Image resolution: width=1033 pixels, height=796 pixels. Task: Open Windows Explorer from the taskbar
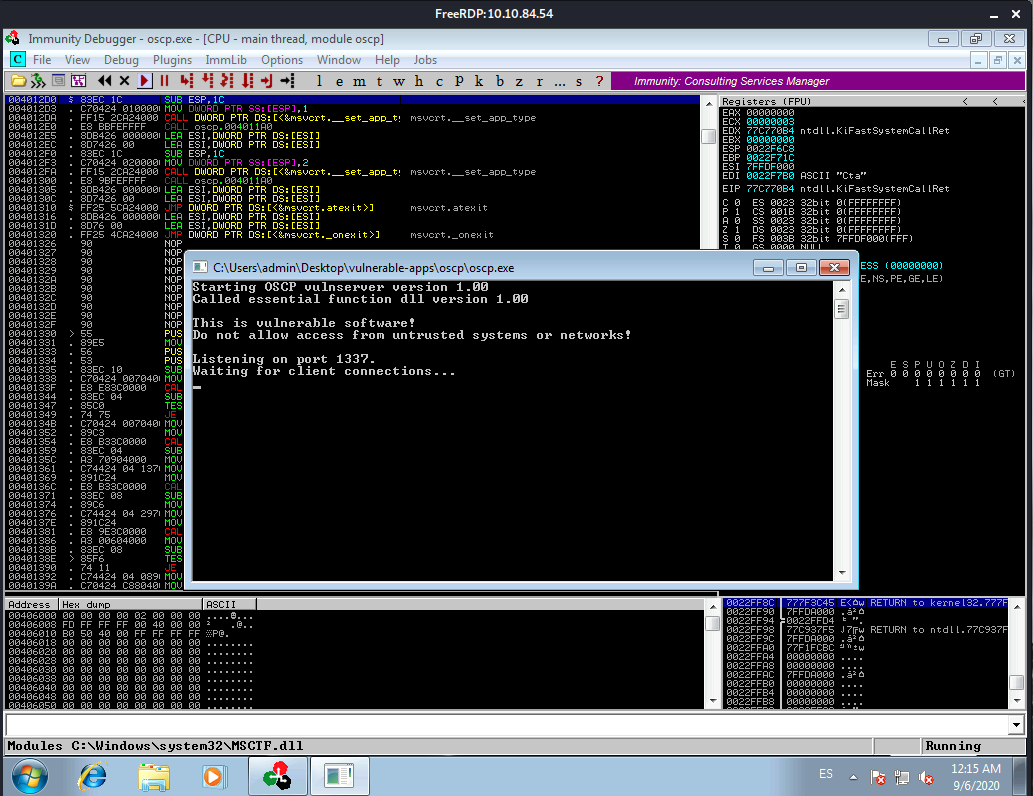pyautogui.click(x=154, y=777)
